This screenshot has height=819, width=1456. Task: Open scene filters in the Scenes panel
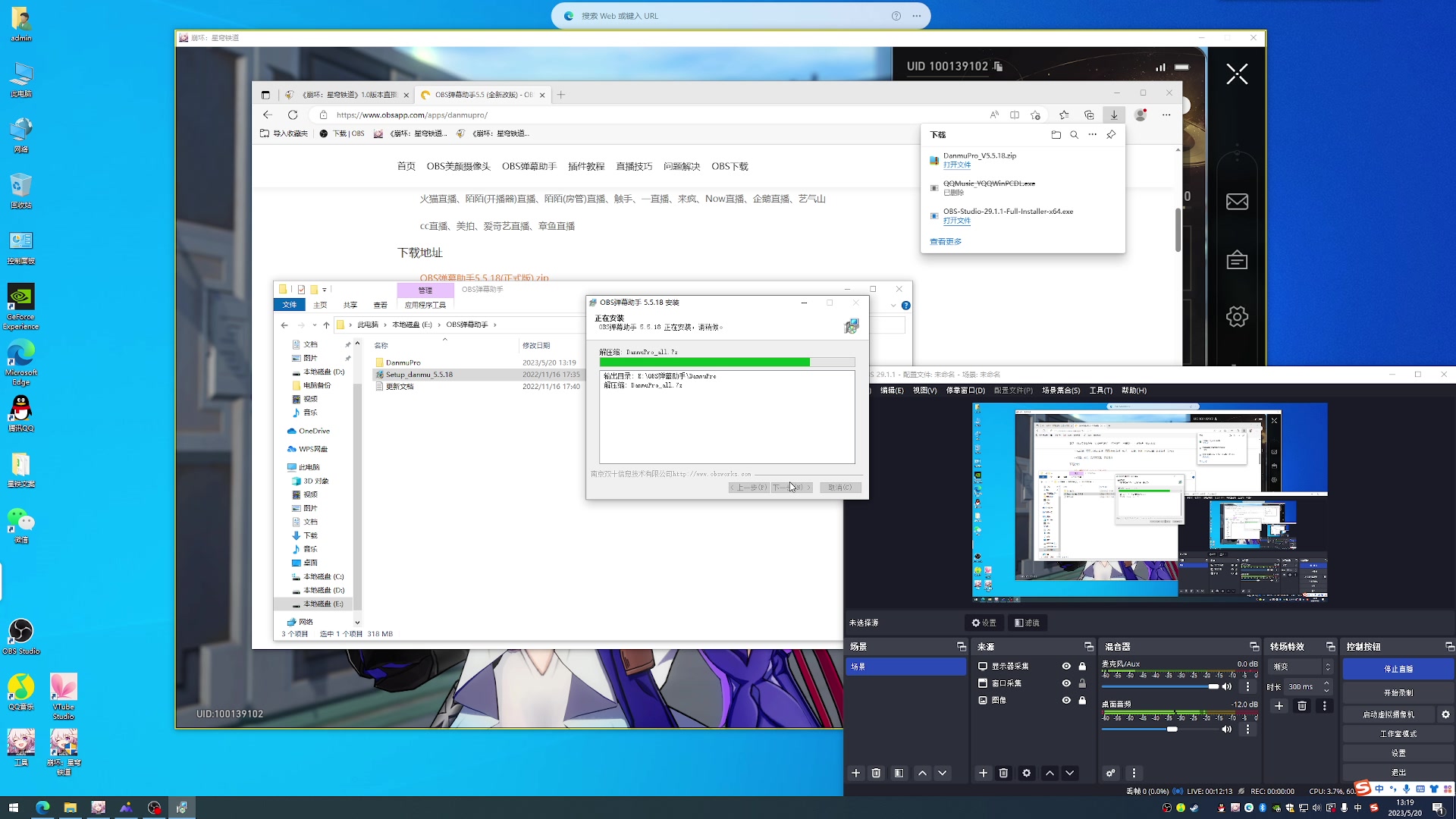click(x=899, y=773)
